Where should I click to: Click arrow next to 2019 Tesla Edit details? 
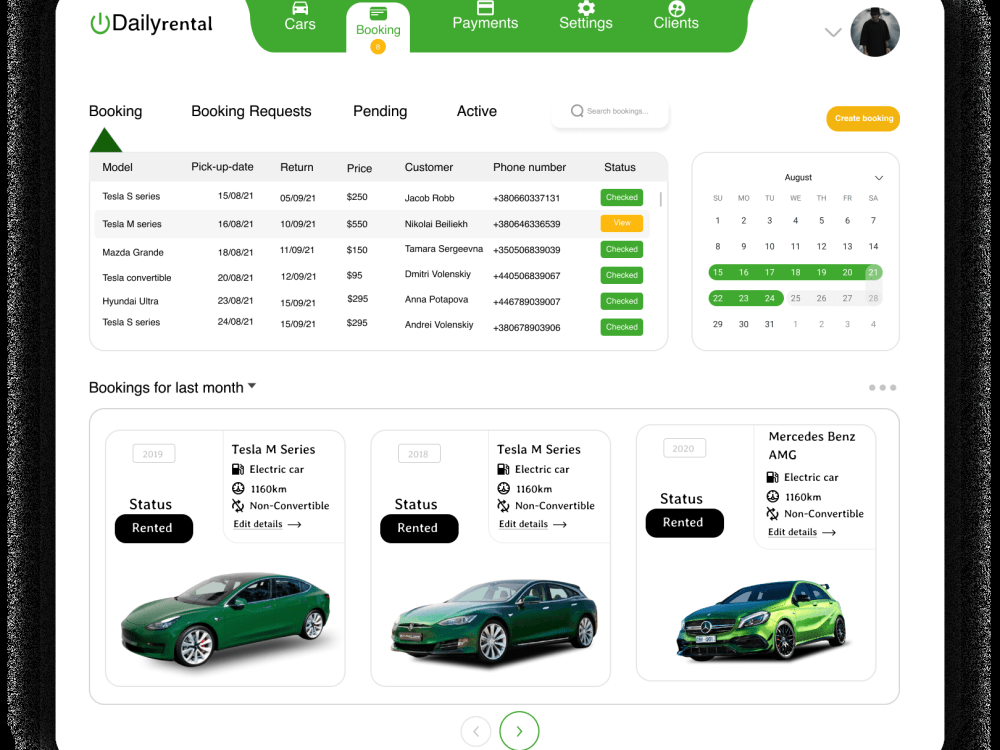click(x=294, y=525)
